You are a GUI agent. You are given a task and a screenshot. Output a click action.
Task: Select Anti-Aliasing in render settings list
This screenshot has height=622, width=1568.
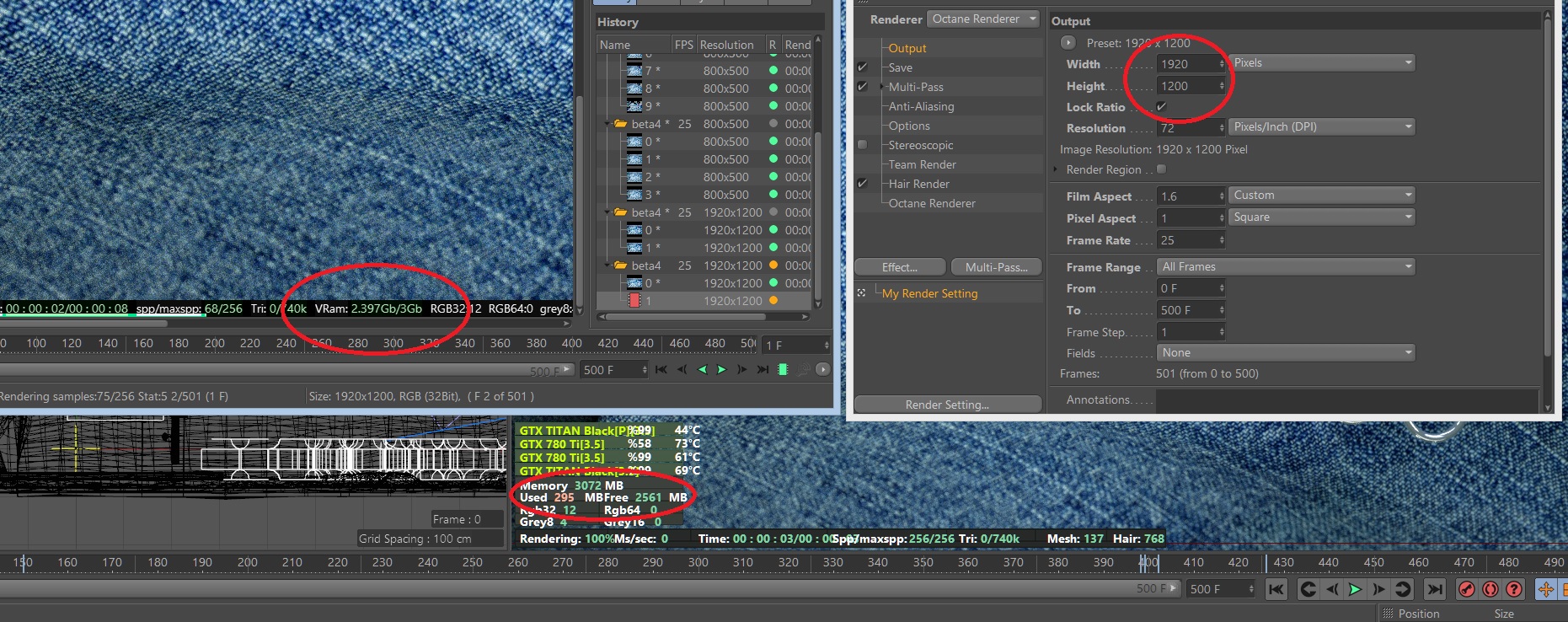click(922, 107)
